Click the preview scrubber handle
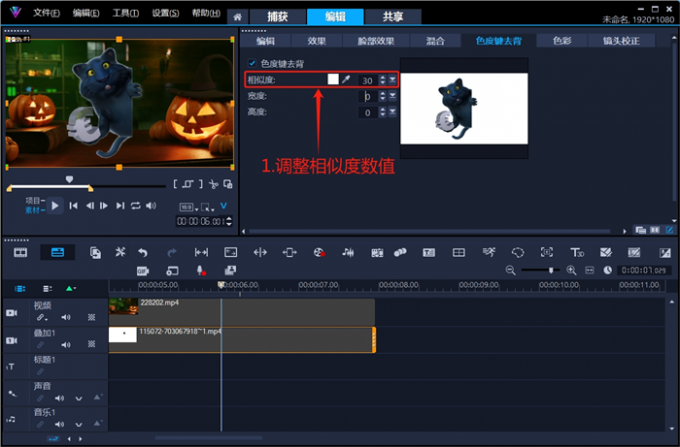 click(x=69, y=179)
